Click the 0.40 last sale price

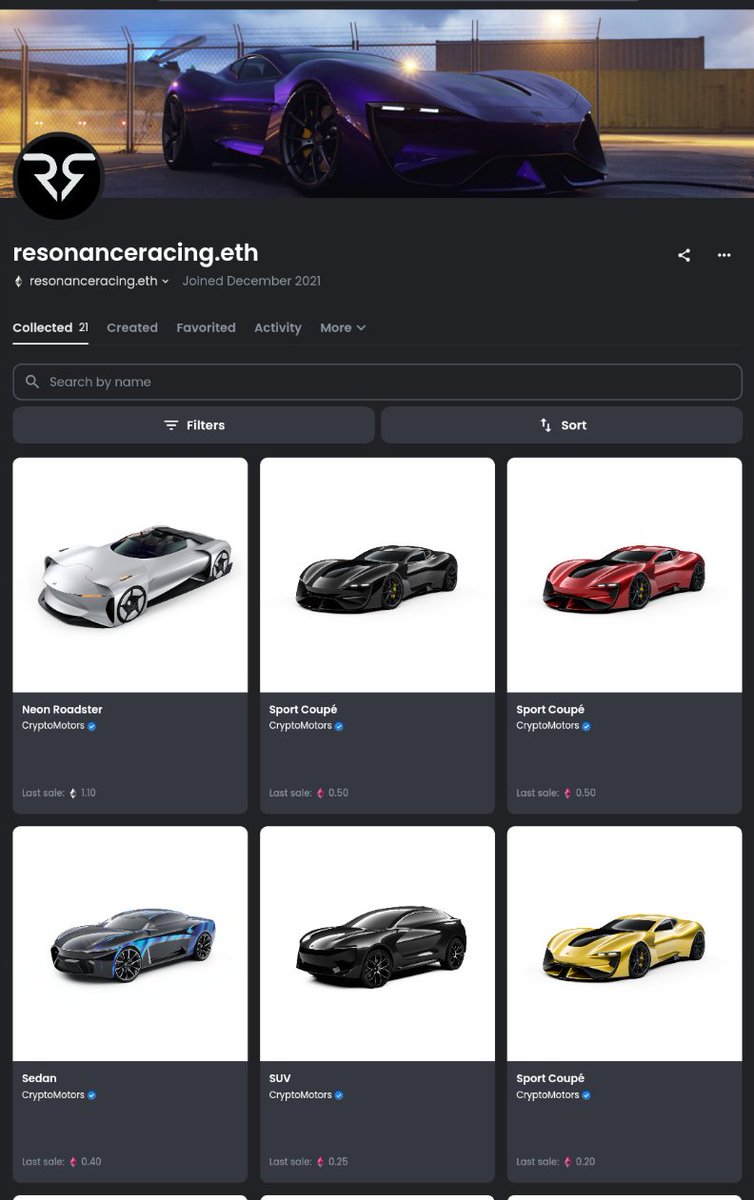pos(91,1162)
